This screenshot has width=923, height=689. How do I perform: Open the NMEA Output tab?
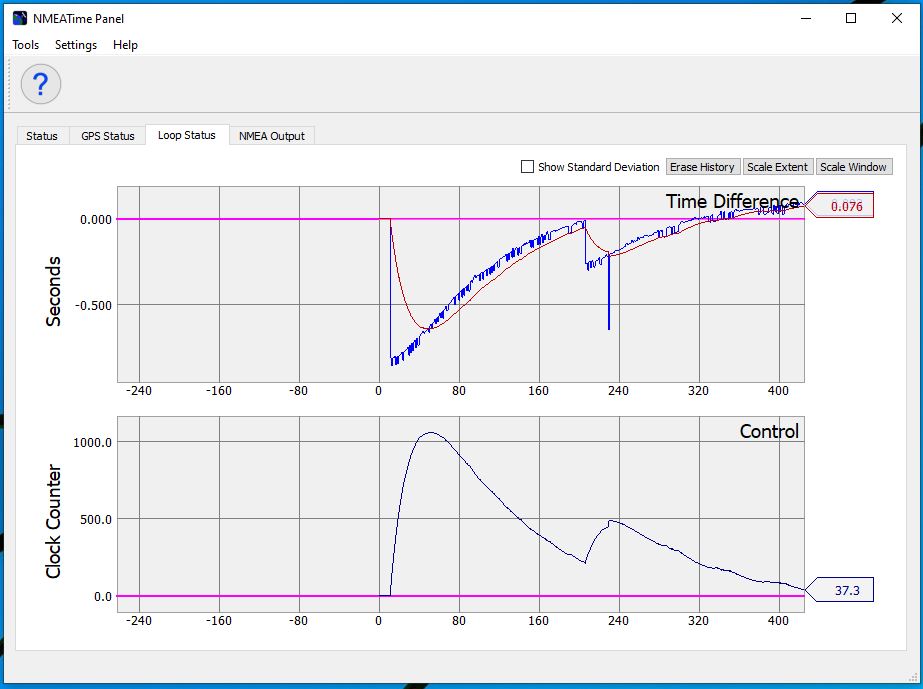[x=271, y=136]
